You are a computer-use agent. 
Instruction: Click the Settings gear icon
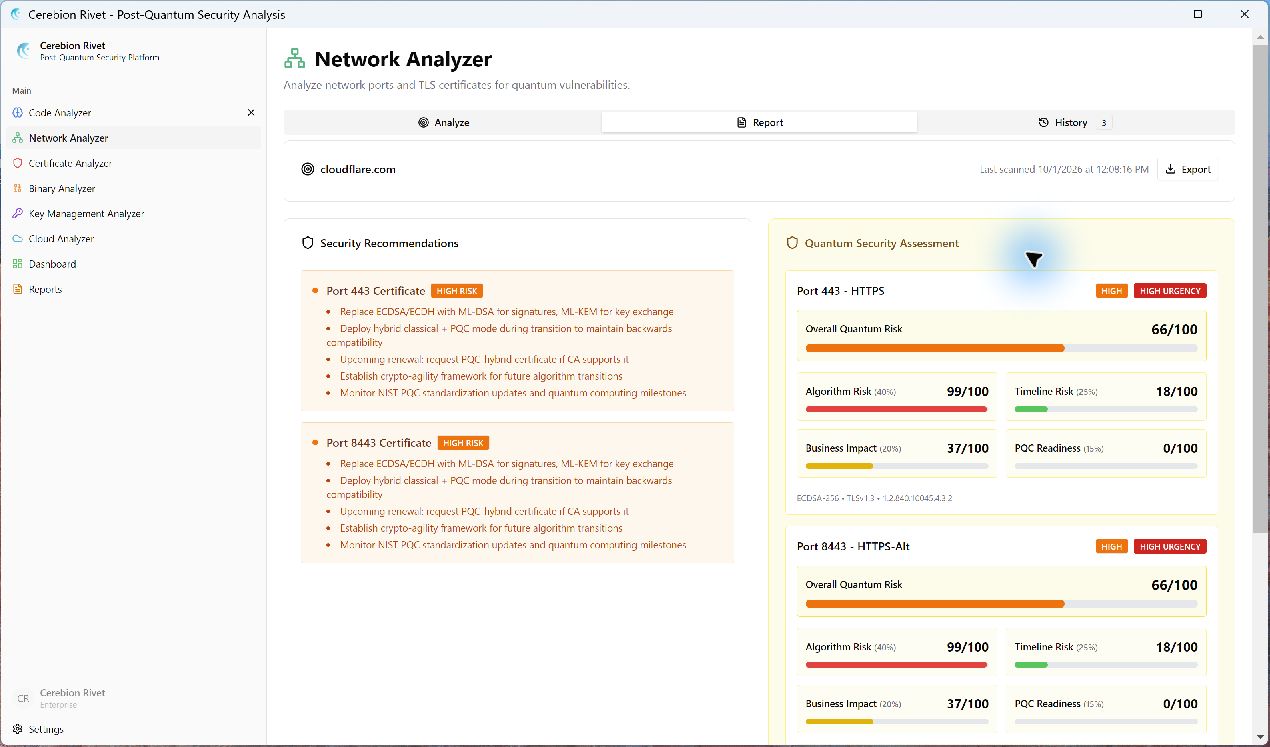[17, 729]
